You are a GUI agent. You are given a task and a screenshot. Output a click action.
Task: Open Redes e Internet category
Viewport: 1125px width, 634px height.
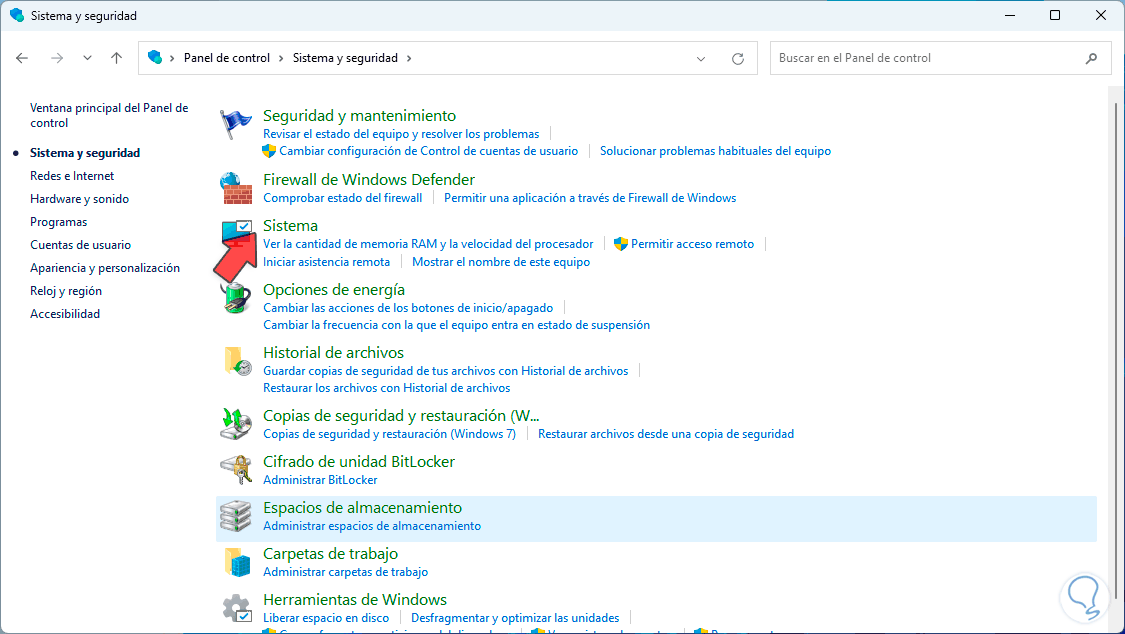[x=72, y=176]
